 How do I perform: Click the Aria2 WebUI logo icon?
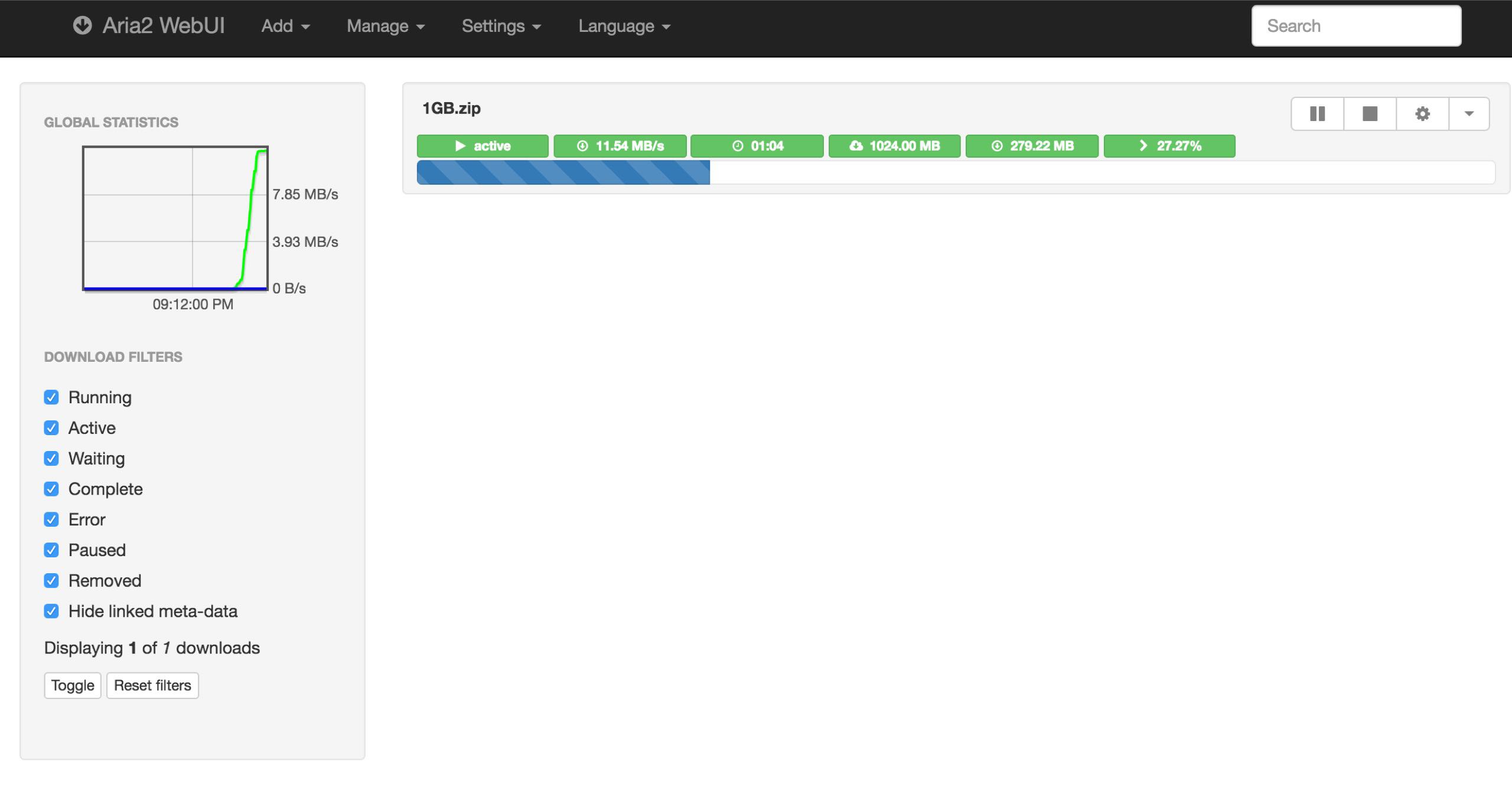pos(82,25)
